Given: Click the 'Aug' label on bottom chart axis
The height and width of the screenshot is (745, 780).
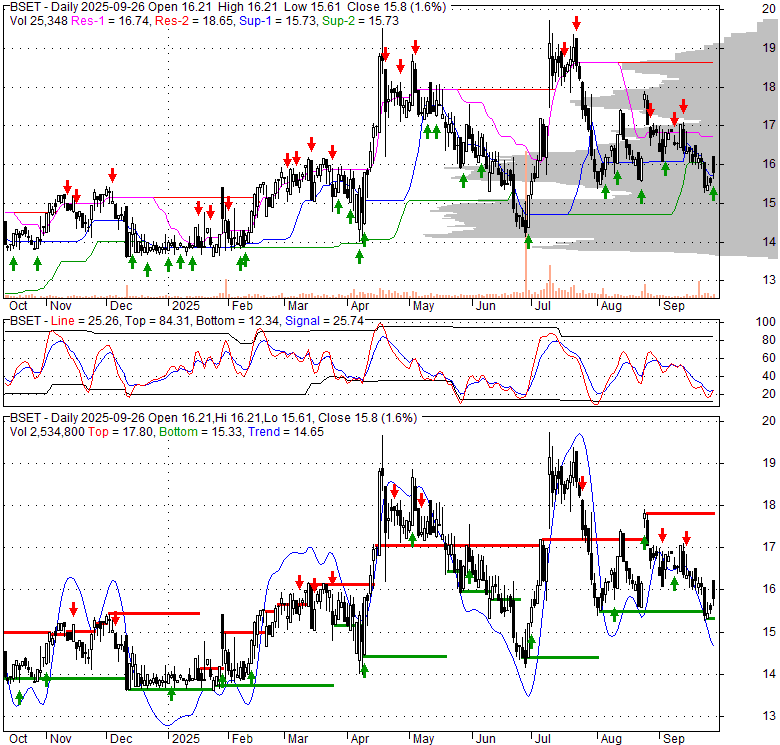Looking at the screenshot, I should pyautogui.click(x=611, y=739).
